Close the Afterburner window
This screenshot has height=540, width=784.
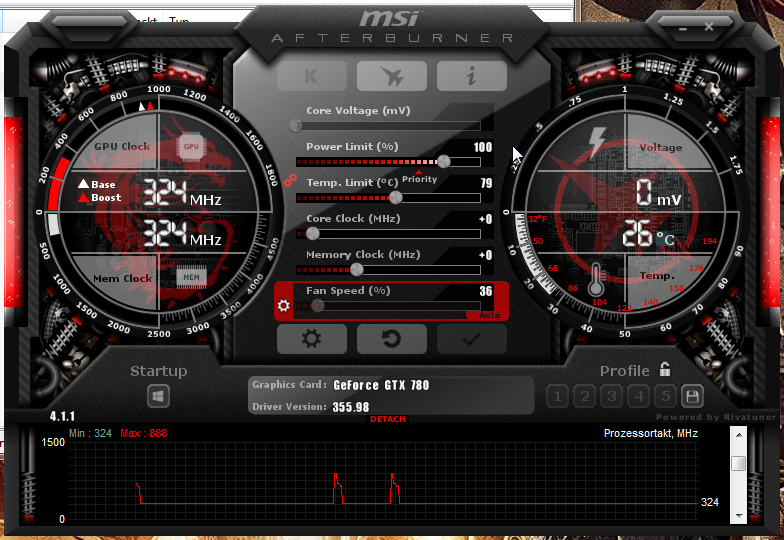pyautogui.click(x=708, y=26)
